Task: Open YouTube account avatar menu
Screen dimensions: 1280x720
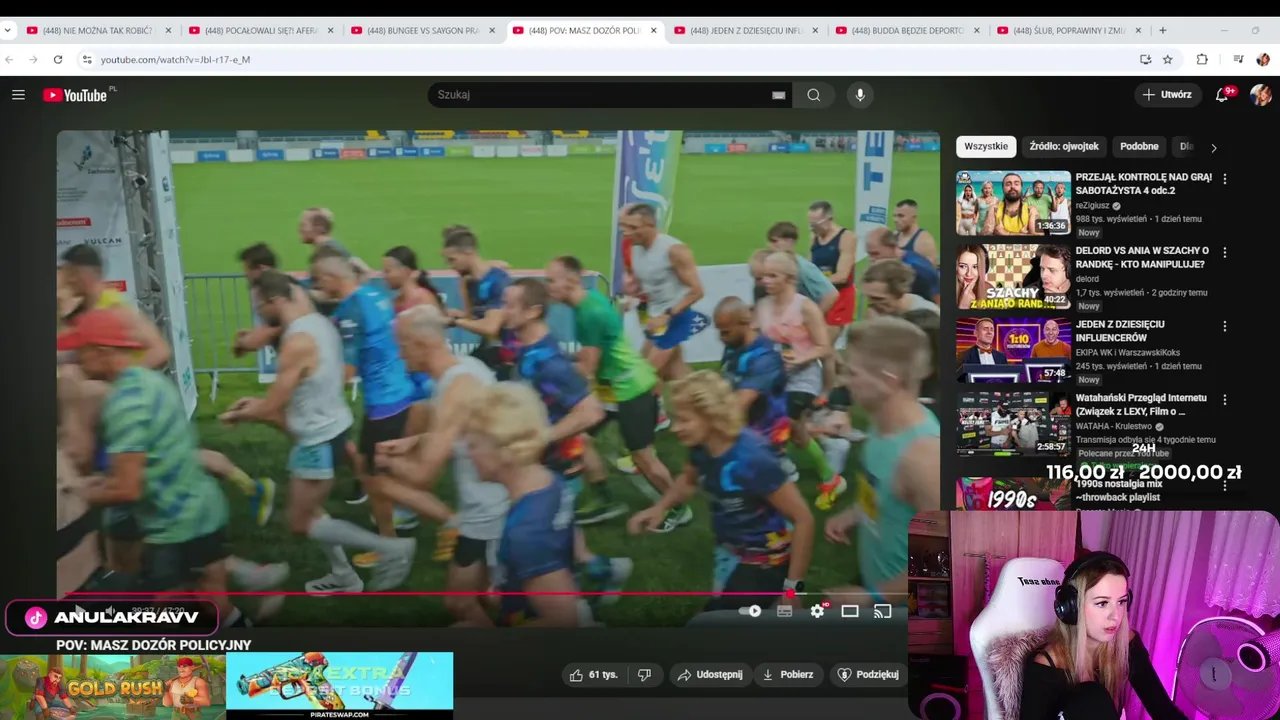Action: pyautogui.click(x=1260, y=95)
